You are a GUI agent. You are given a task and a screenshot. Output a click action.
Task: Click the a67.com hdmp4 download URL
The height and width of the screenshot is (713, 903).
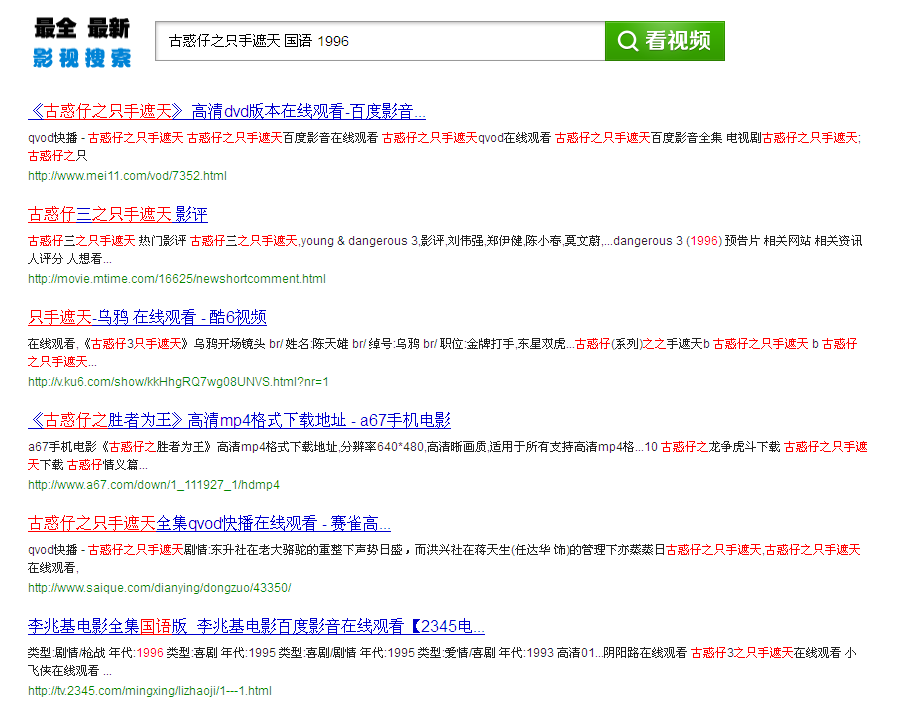click(x=154, y=485)
